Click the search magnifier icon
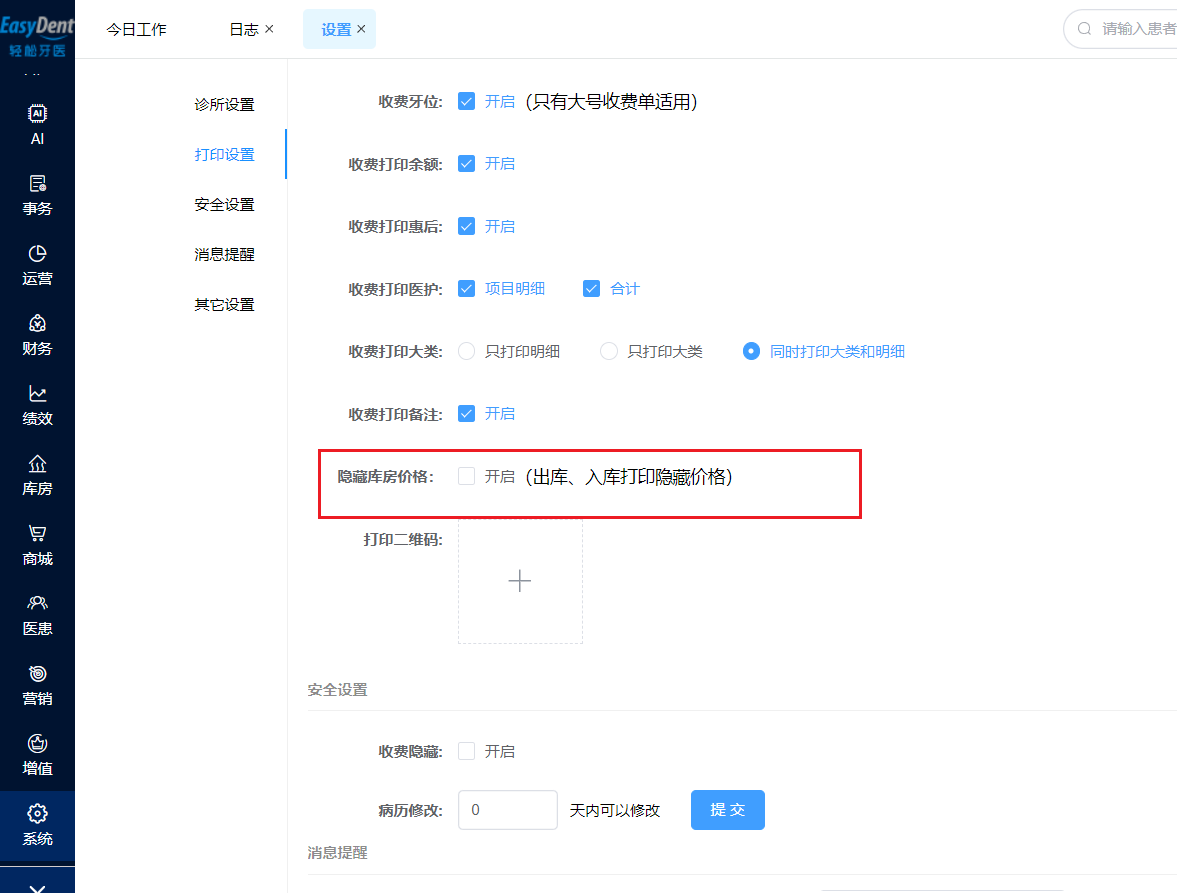1177x893 pixels. (1084, 29)
